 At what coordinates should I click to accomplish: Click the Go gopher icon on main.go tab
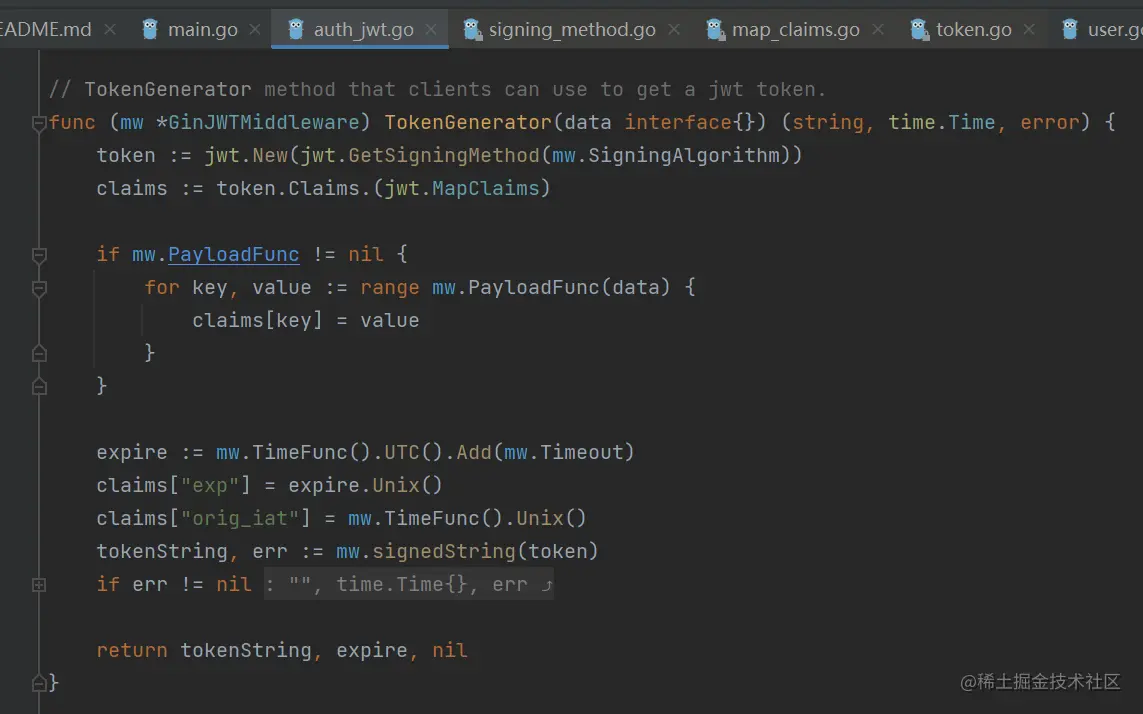(150, 29)
